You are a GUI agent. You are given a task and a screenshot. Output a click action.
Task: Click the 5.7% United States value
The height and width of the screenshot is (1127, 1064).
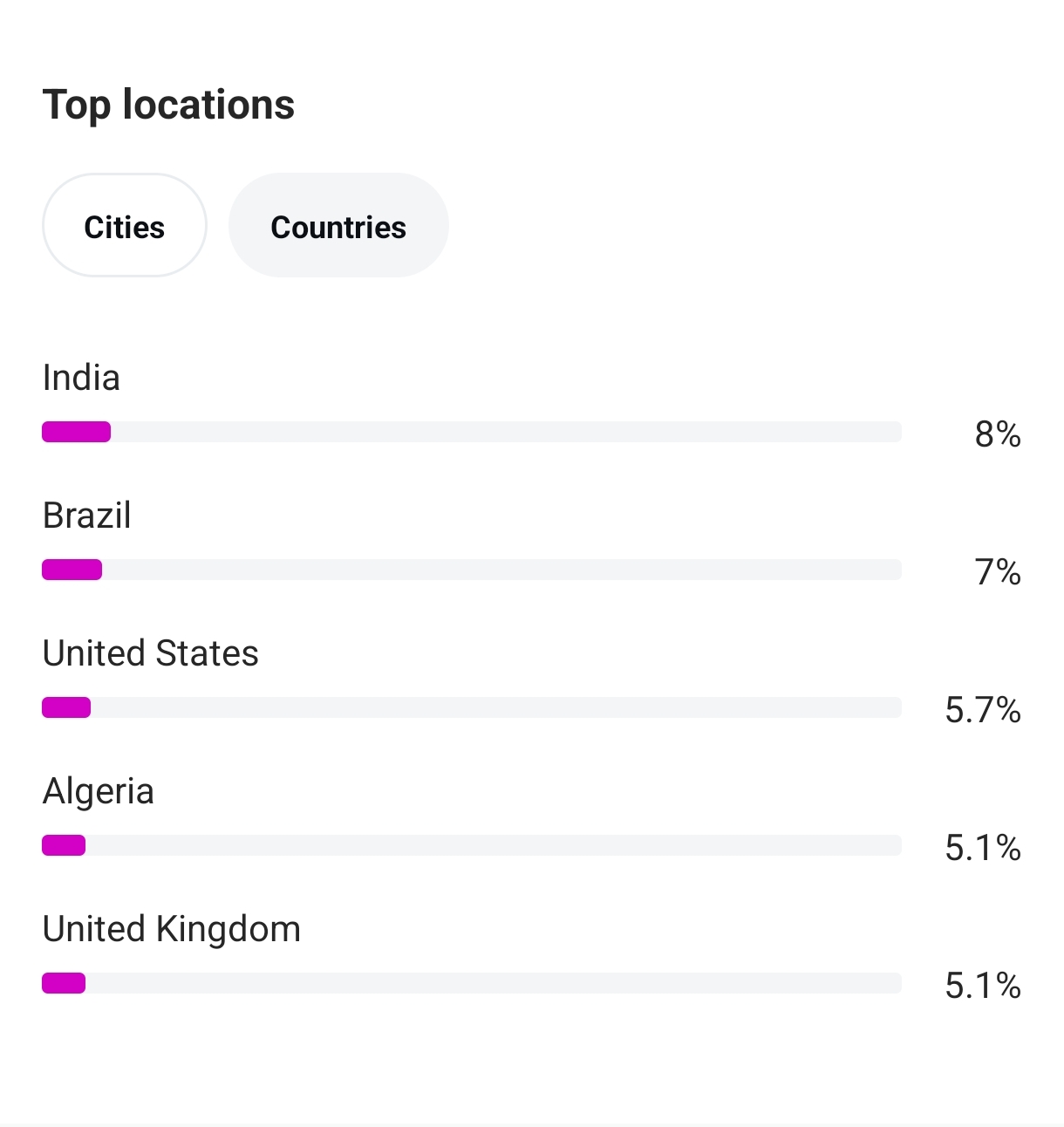pyautogui.click(x=983, y=710)
